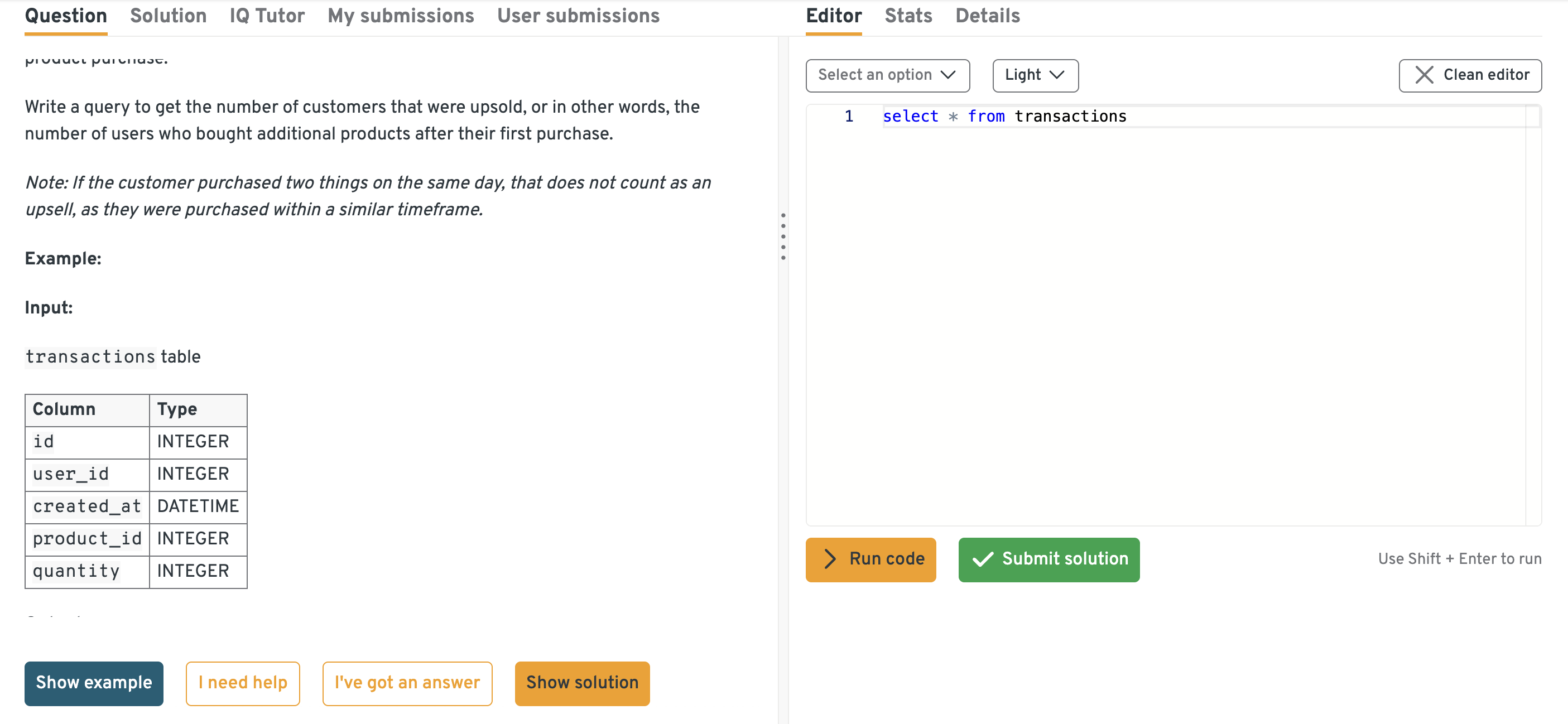Click the I need help button

click(x=242, y=683)
